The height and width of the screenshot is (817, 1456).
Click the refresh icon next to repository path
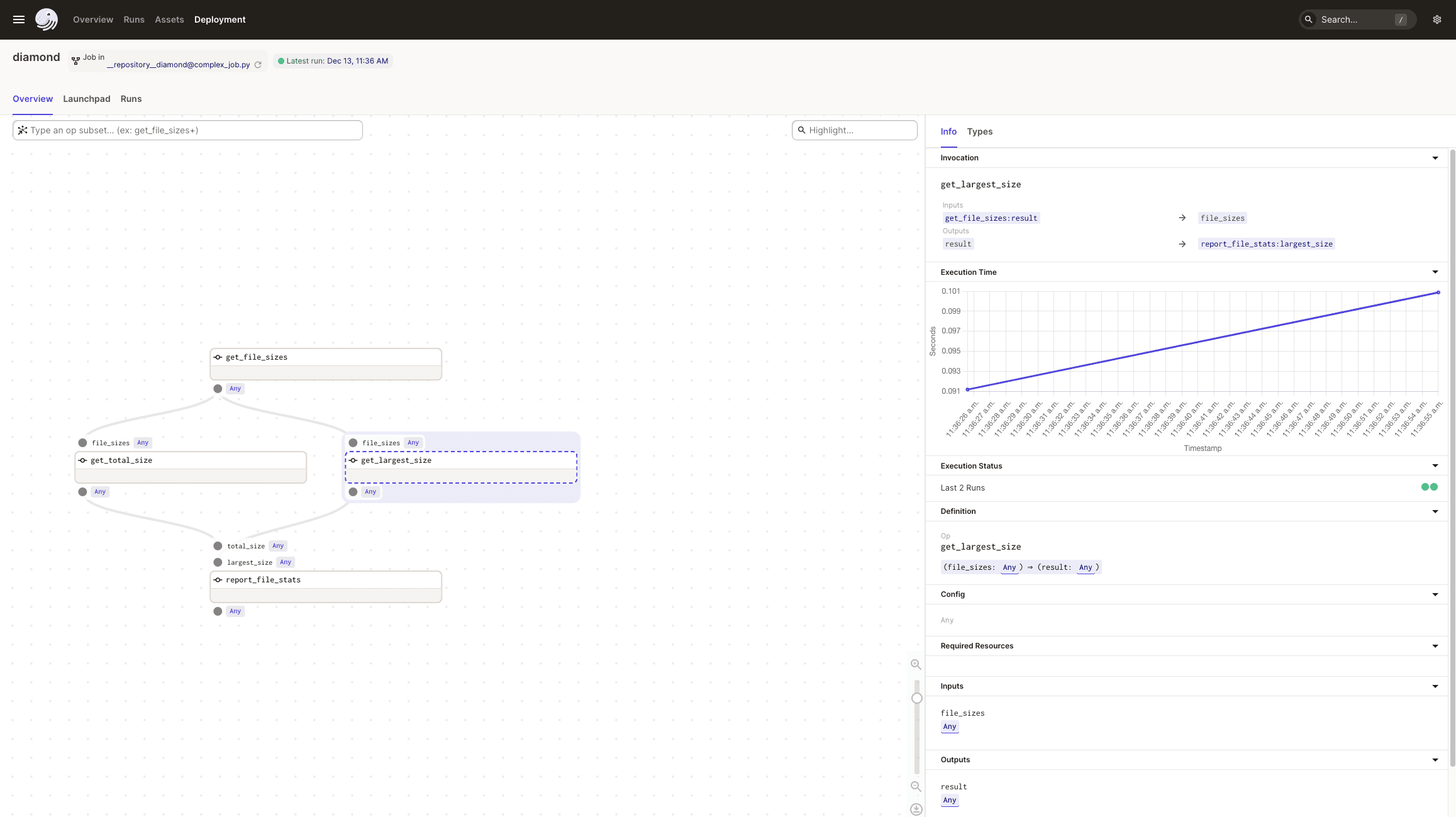(x=258, y=64)
